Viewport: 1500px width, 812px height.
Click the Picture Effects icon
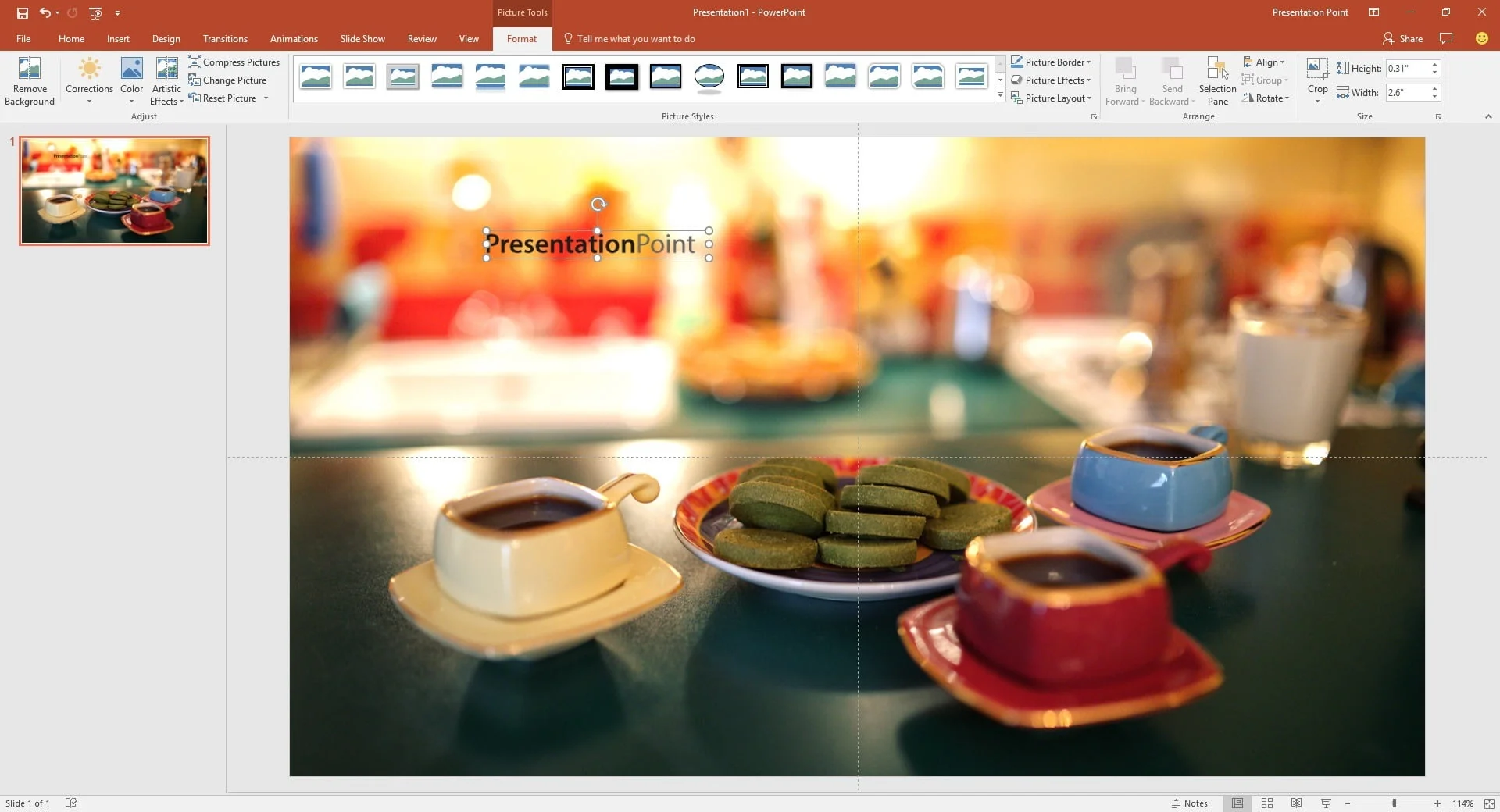coord(1018,80)
